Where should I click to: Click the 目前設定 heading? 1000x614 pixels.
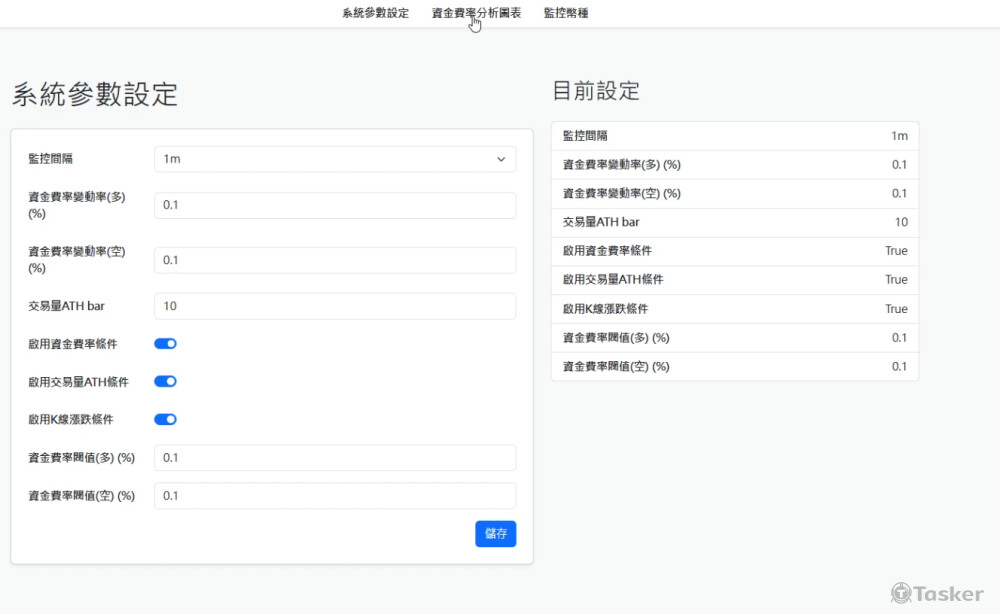pos(596,91)
